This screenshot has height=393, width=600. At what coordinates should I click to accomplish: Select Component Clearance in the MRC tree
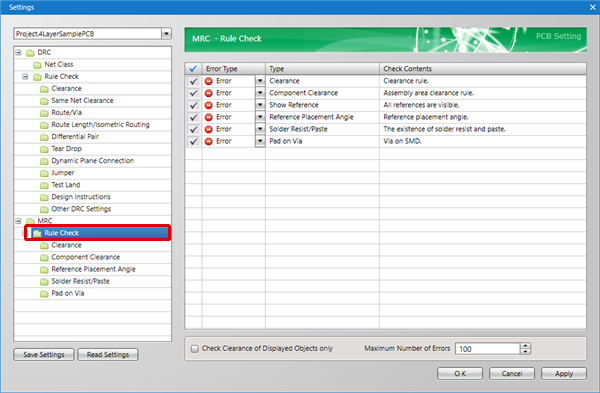[86, 257]
